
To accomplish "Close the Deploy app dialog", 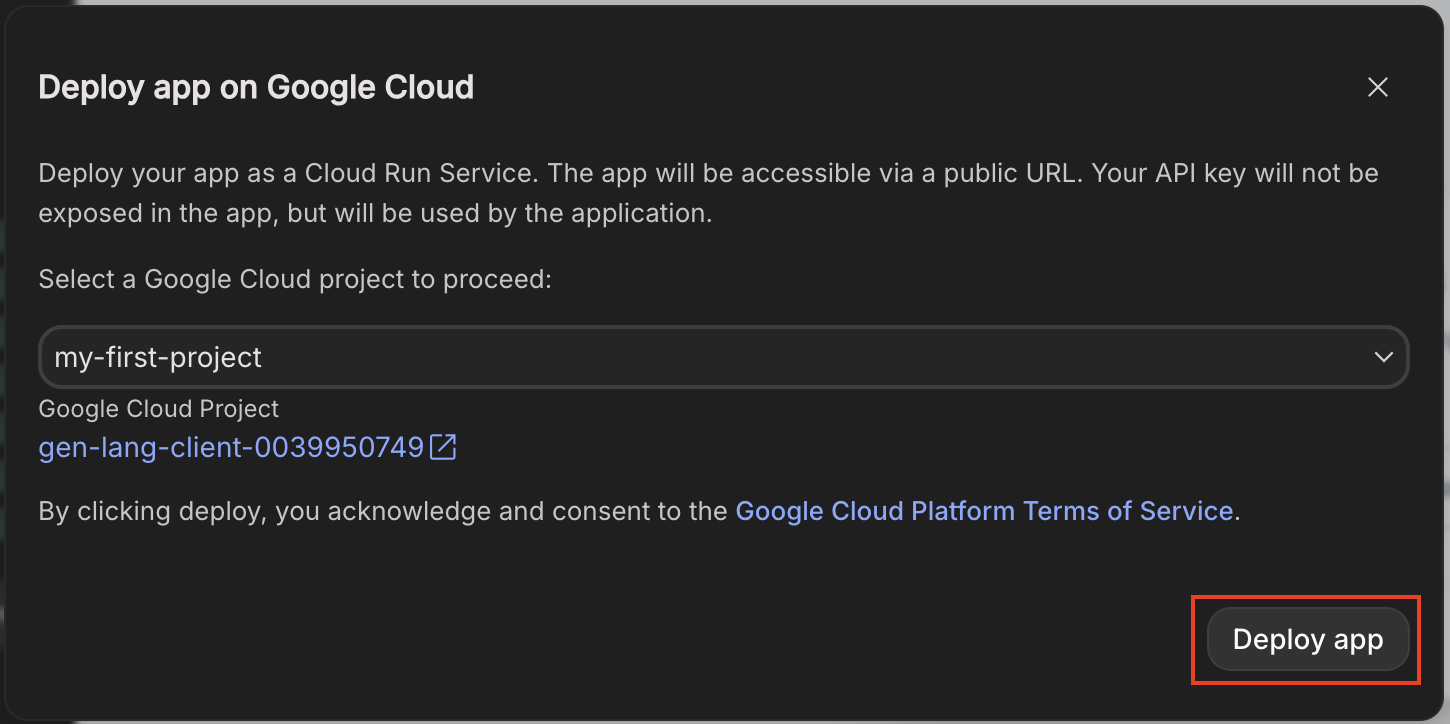I will pyautogui.click(x=1377, y=88).
